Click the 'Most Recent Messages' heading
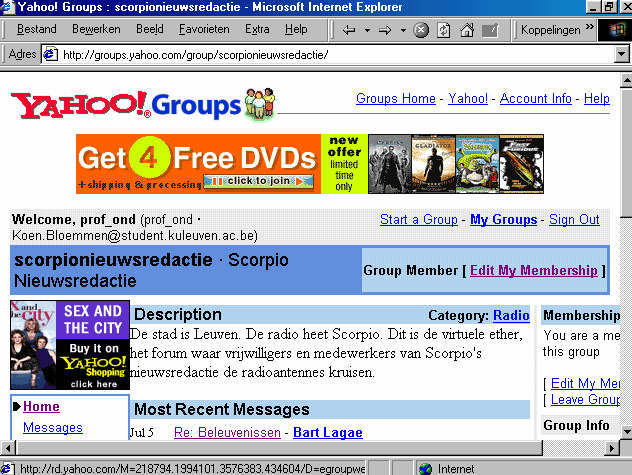The image size is (632, 475). (222, 409)
